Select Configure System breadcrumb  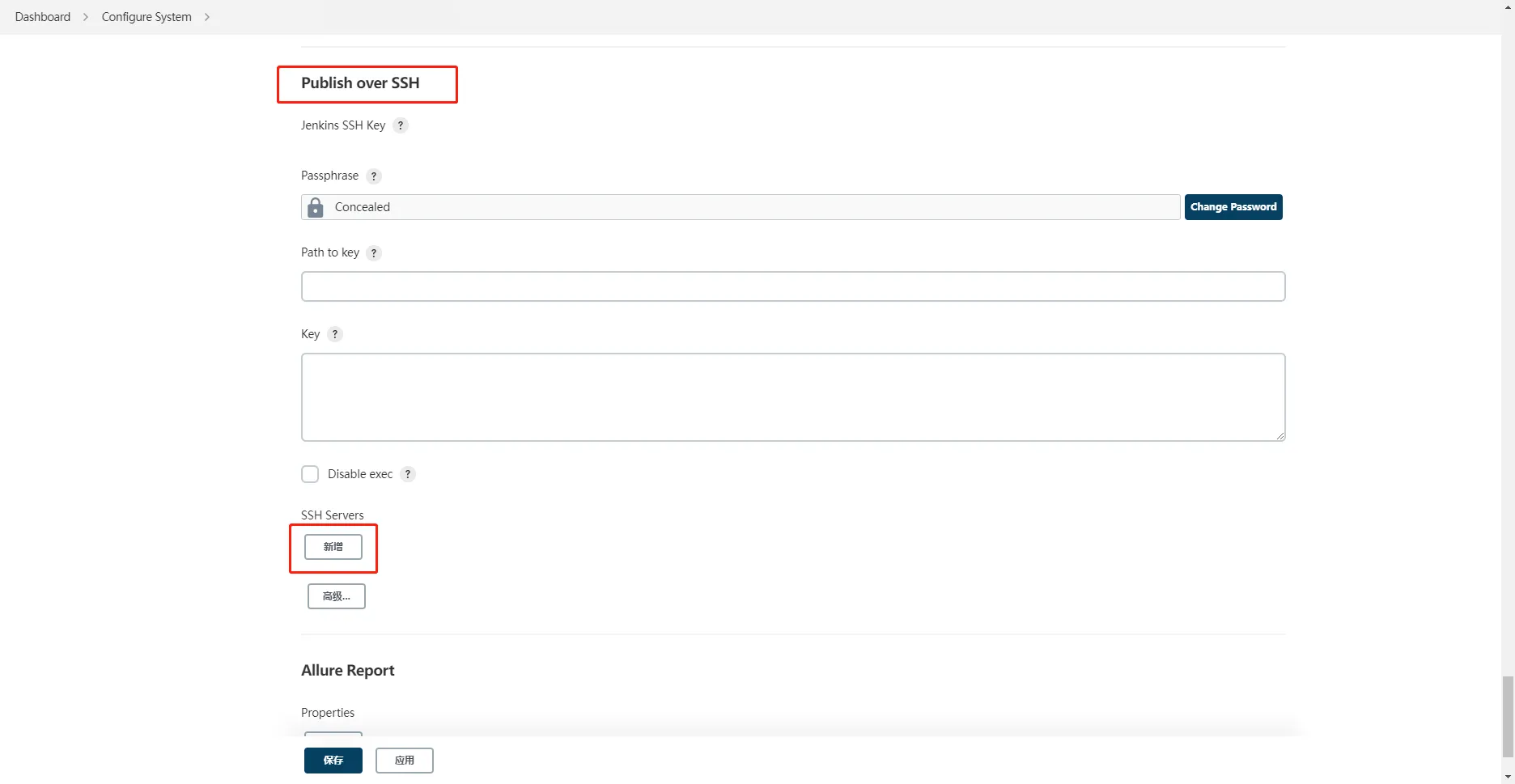(146, 17)
